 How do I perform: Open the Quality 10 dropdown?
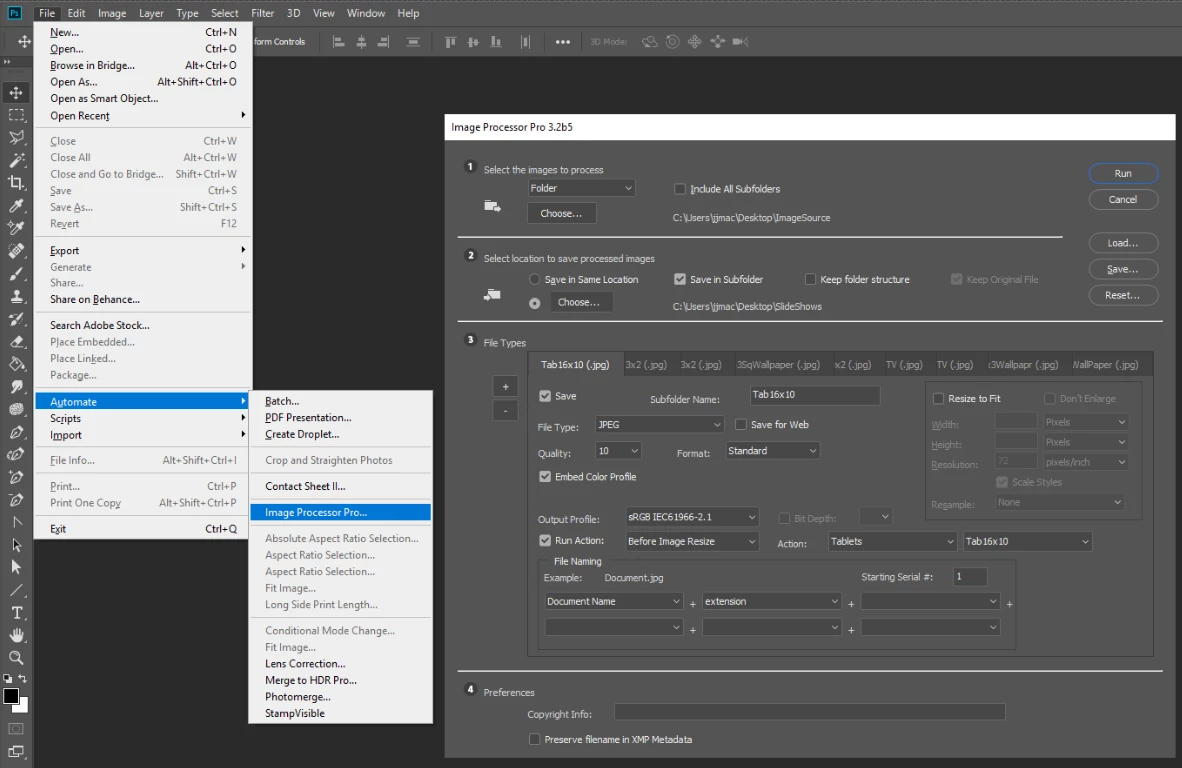point(618,451)
